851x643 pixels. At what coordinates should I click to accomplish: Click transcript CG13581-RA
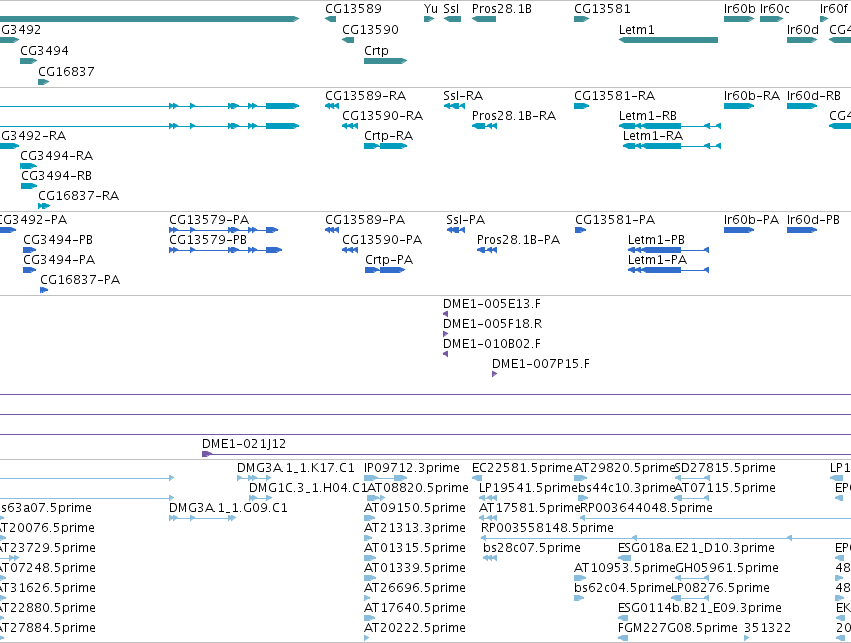[614, 96]
